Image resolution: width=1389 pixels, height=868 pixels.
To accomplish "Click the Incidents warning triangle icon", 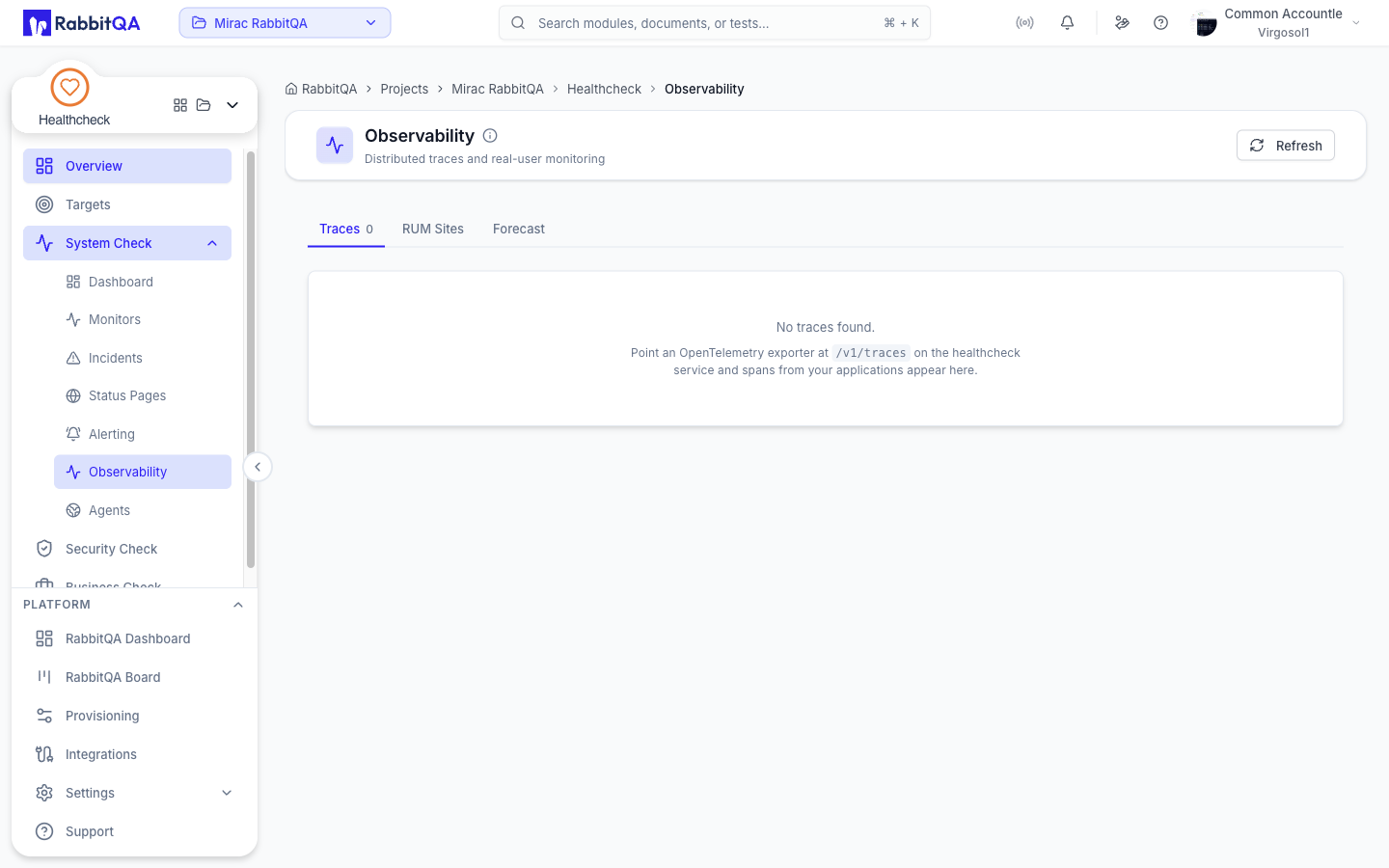I will point(73,358).
